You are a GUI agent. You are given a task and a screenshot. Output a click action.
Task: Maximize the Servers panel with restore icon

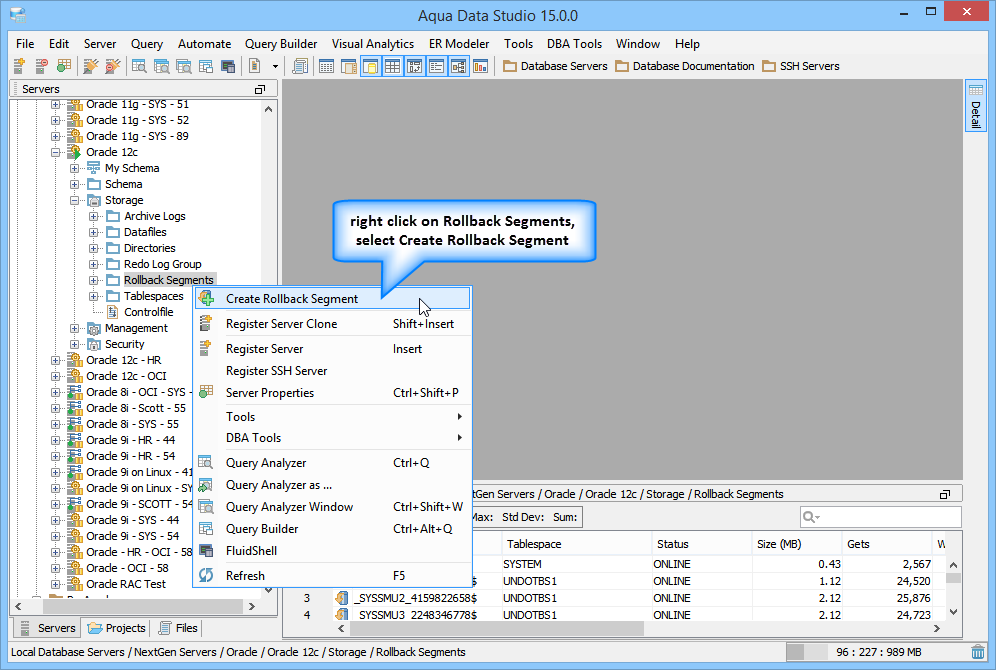tap(260, 90)
